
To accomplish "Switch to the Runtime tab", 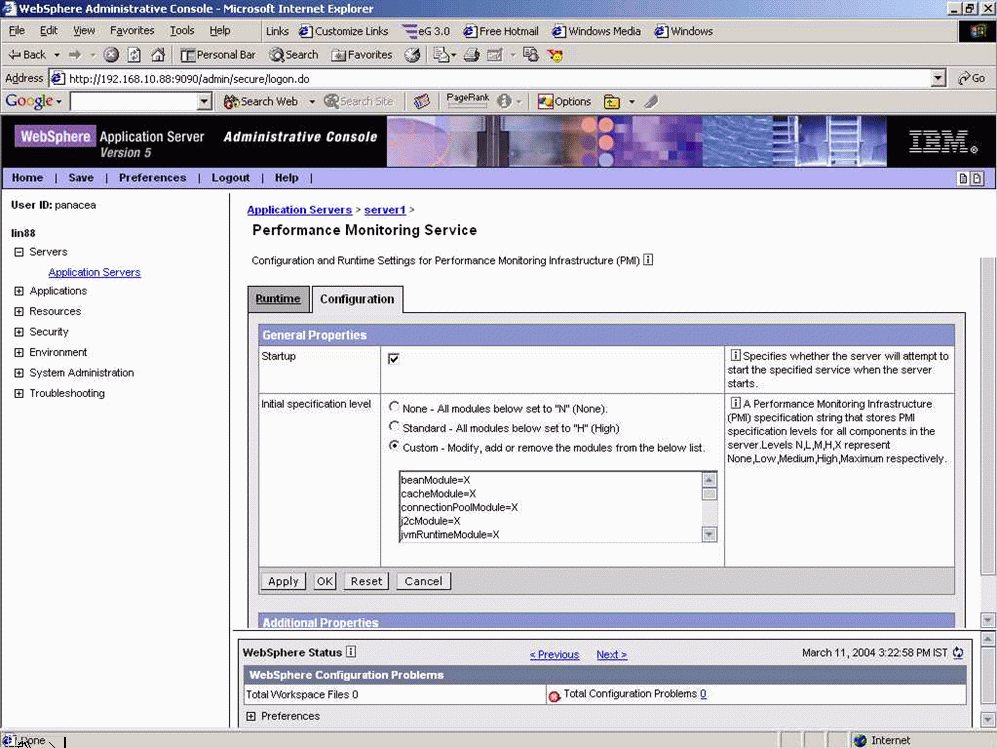I will (x=278, y=299).
